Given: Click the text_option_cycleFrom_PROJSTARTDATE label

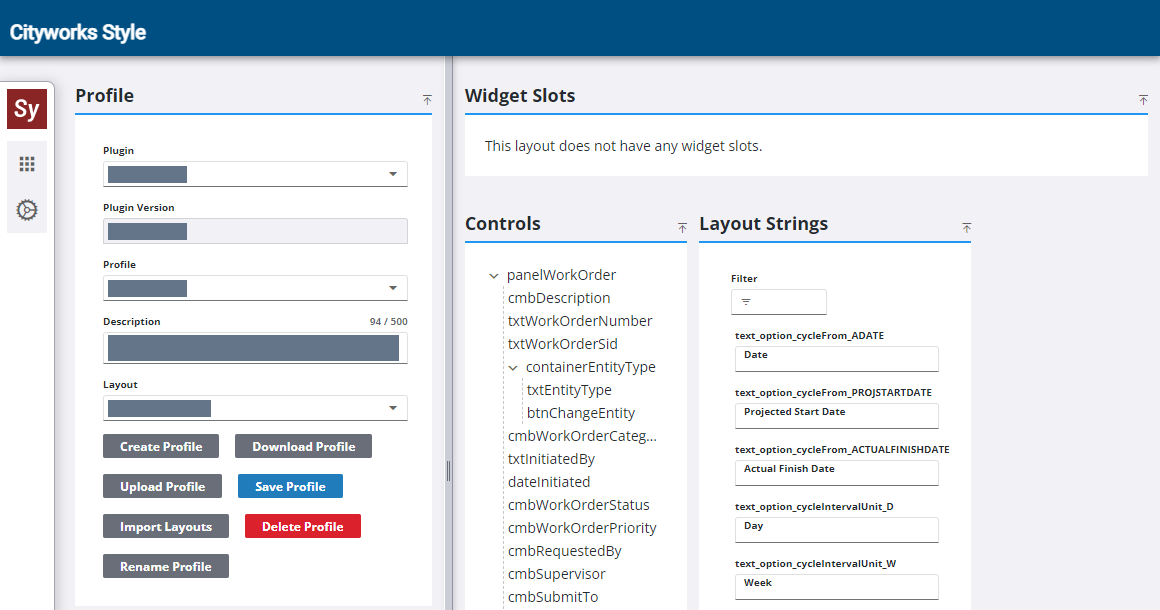Looking at the screenshot, I should point(833,393).
